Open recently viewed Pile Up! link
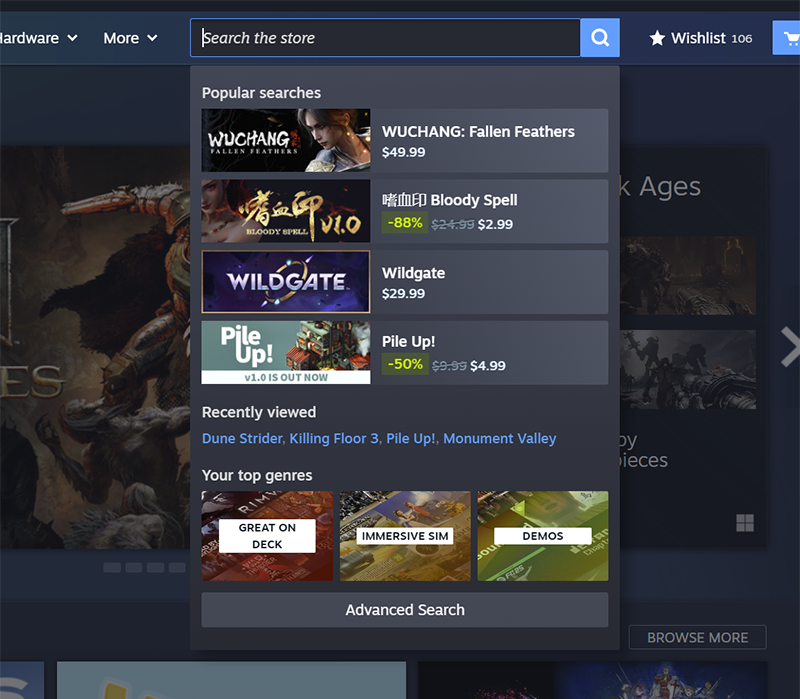Viewport: 800px width, 699px height. click(x=411, y=439)
